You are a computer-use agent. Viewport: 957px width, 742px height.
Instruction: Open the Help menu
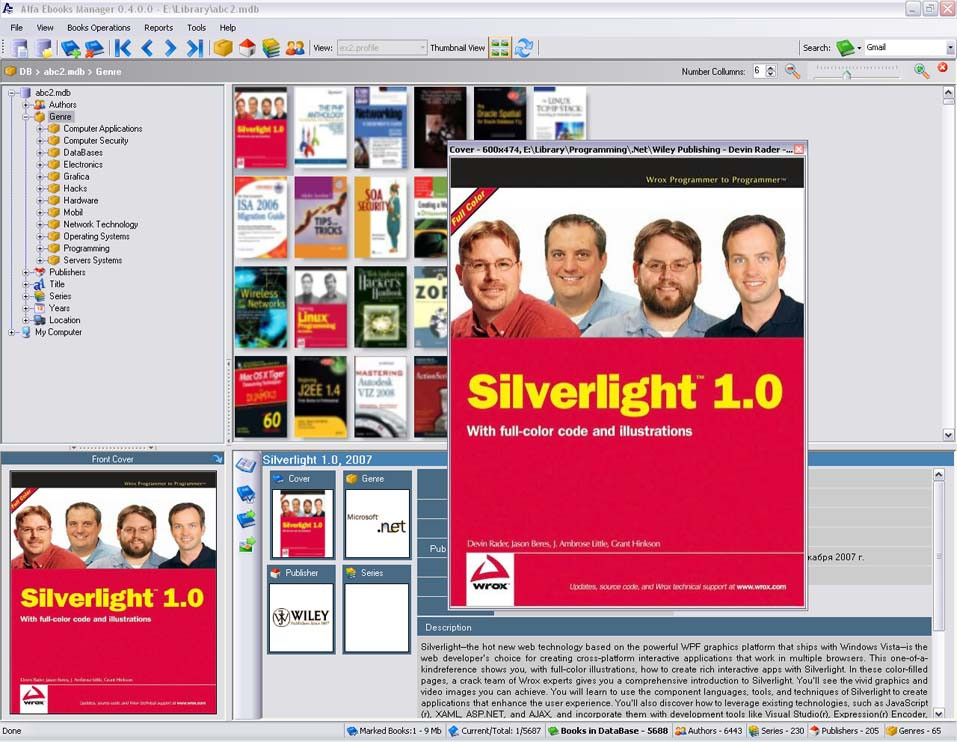[228, 27]
